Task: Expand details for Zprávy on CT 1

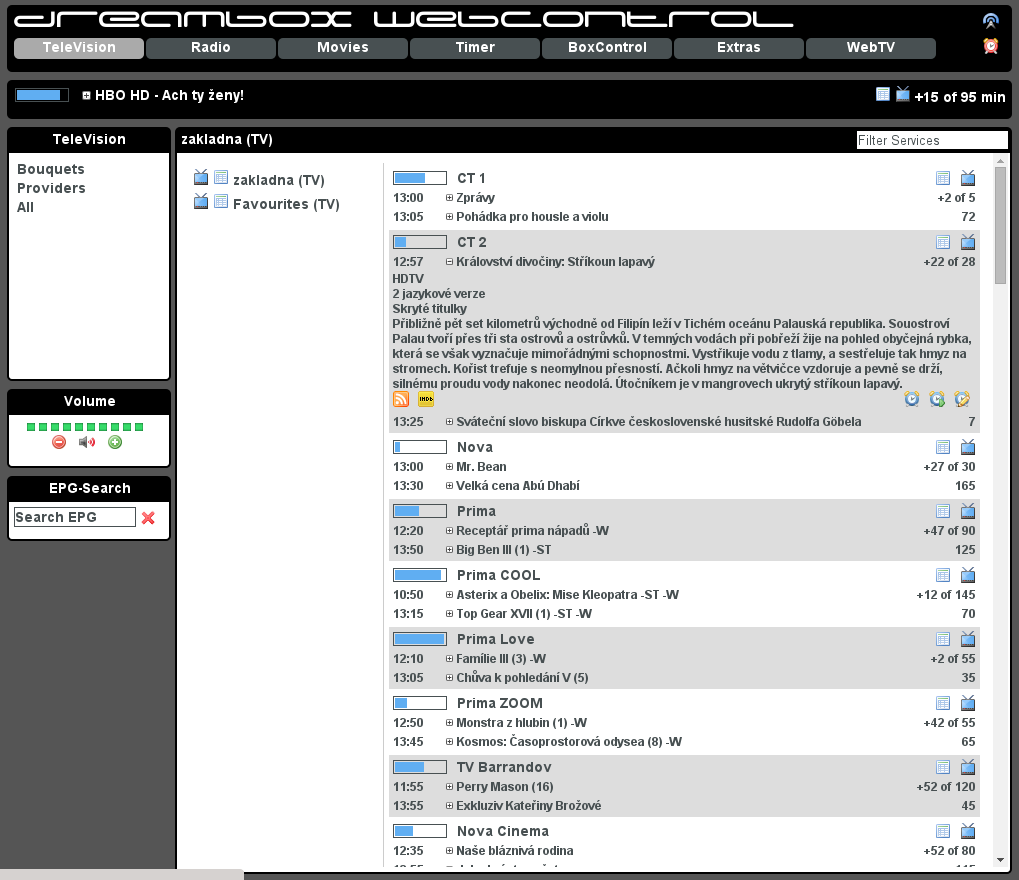Action: (449, 198)
